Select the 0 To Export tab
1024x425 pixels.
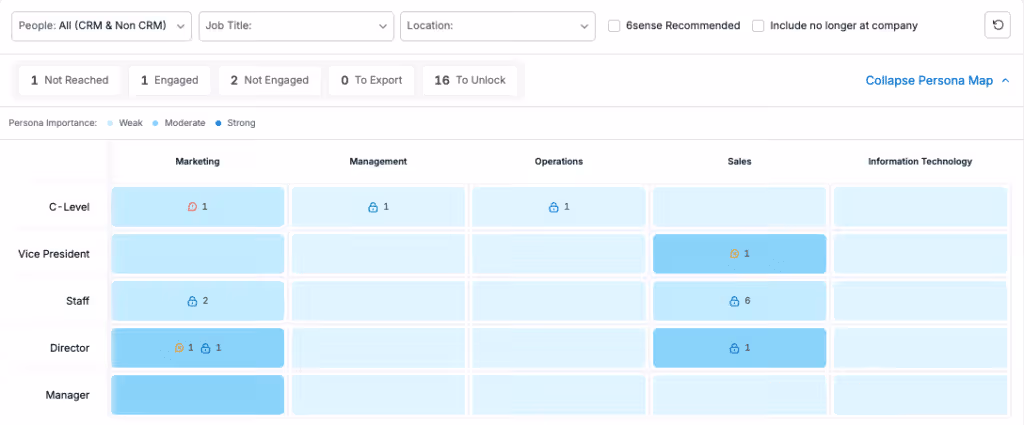click(x=372, y=80)
